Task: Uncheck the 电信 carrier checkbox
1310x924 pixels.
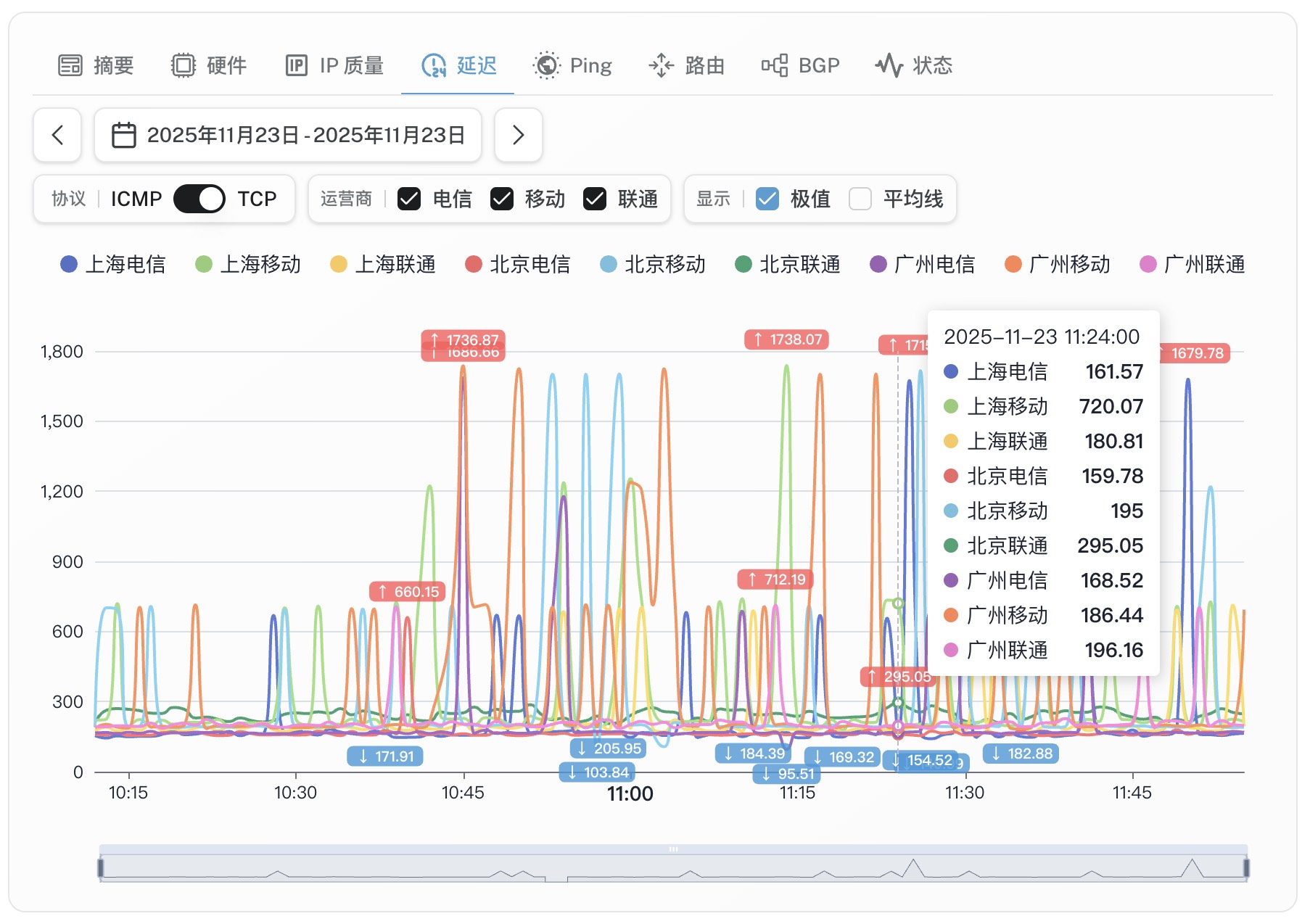Action: 409,199
